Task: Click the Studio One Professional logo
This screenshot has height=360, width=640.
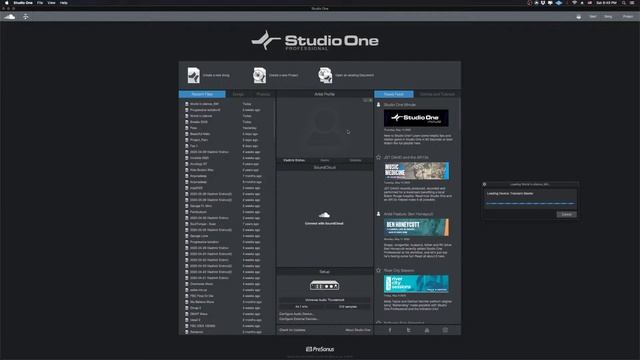Action: point(315,40)
